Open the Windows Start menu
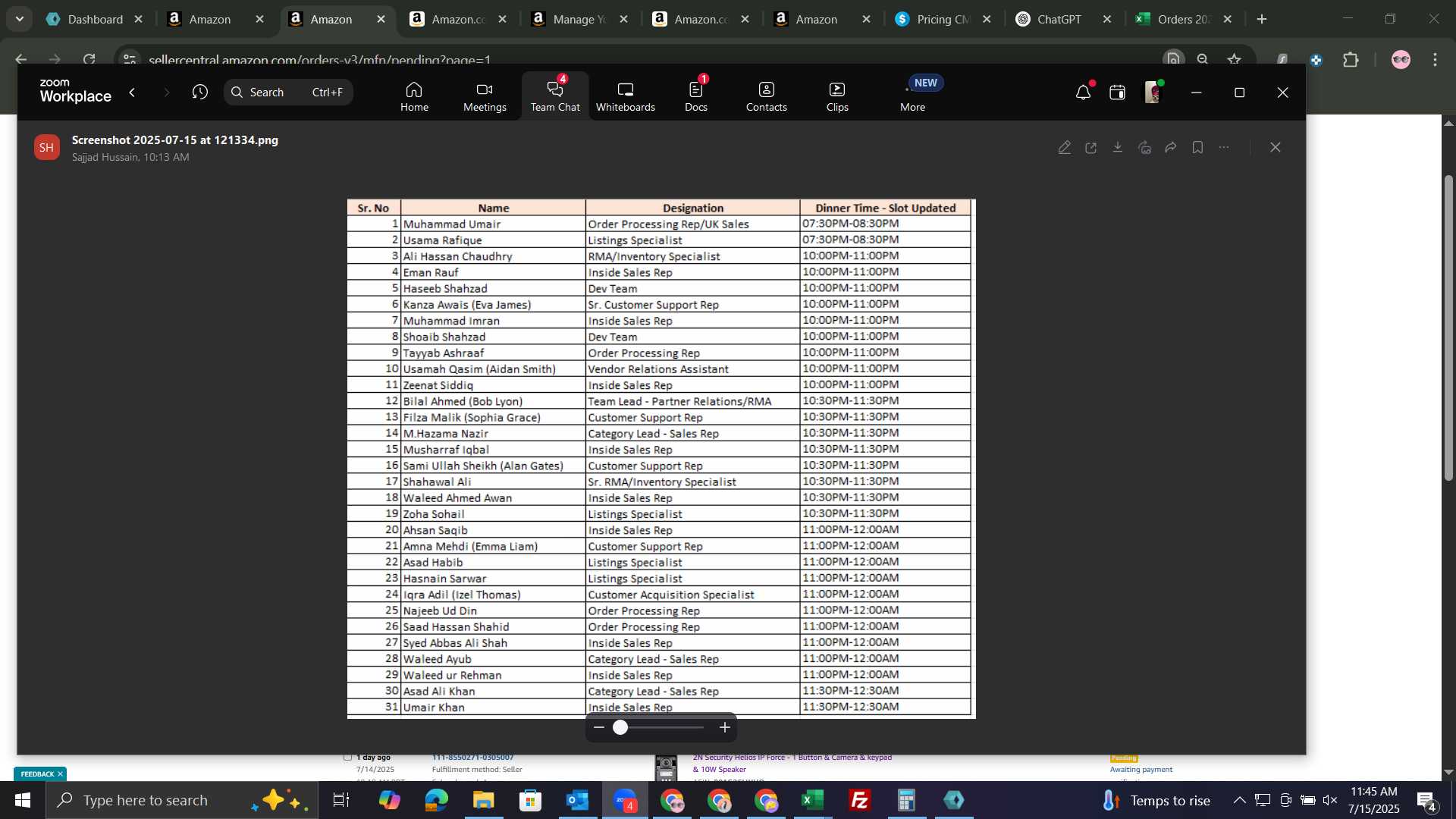 click(22, 800)
